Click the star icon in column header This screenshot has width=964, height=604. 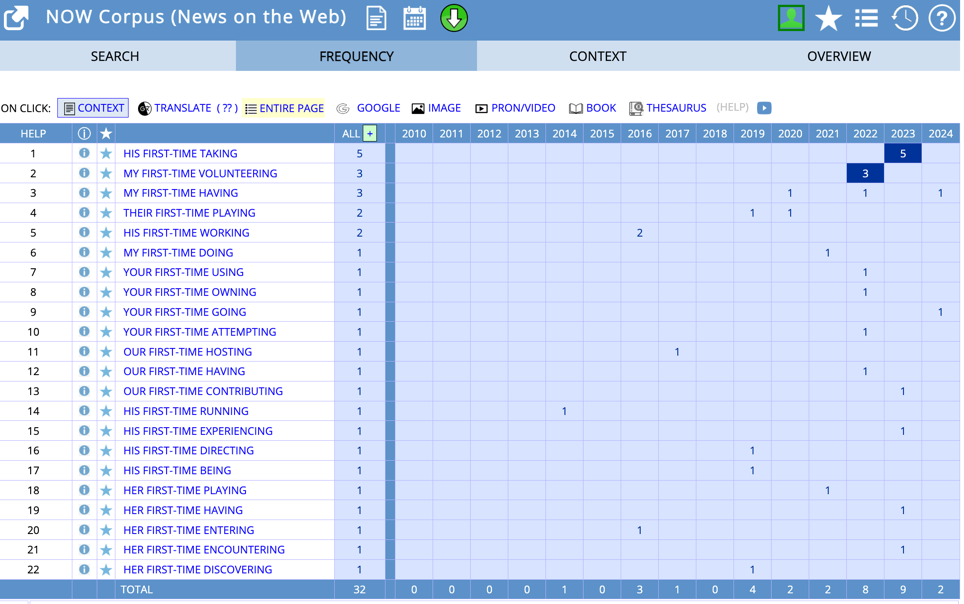click(106, 133)
